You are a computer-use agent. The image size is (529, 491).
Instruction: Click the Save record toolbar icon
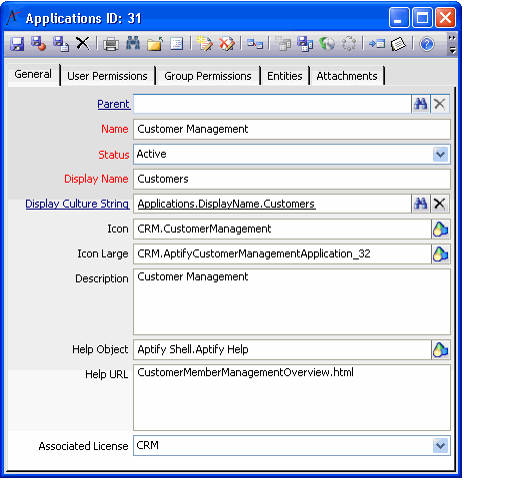click(17, 44)
